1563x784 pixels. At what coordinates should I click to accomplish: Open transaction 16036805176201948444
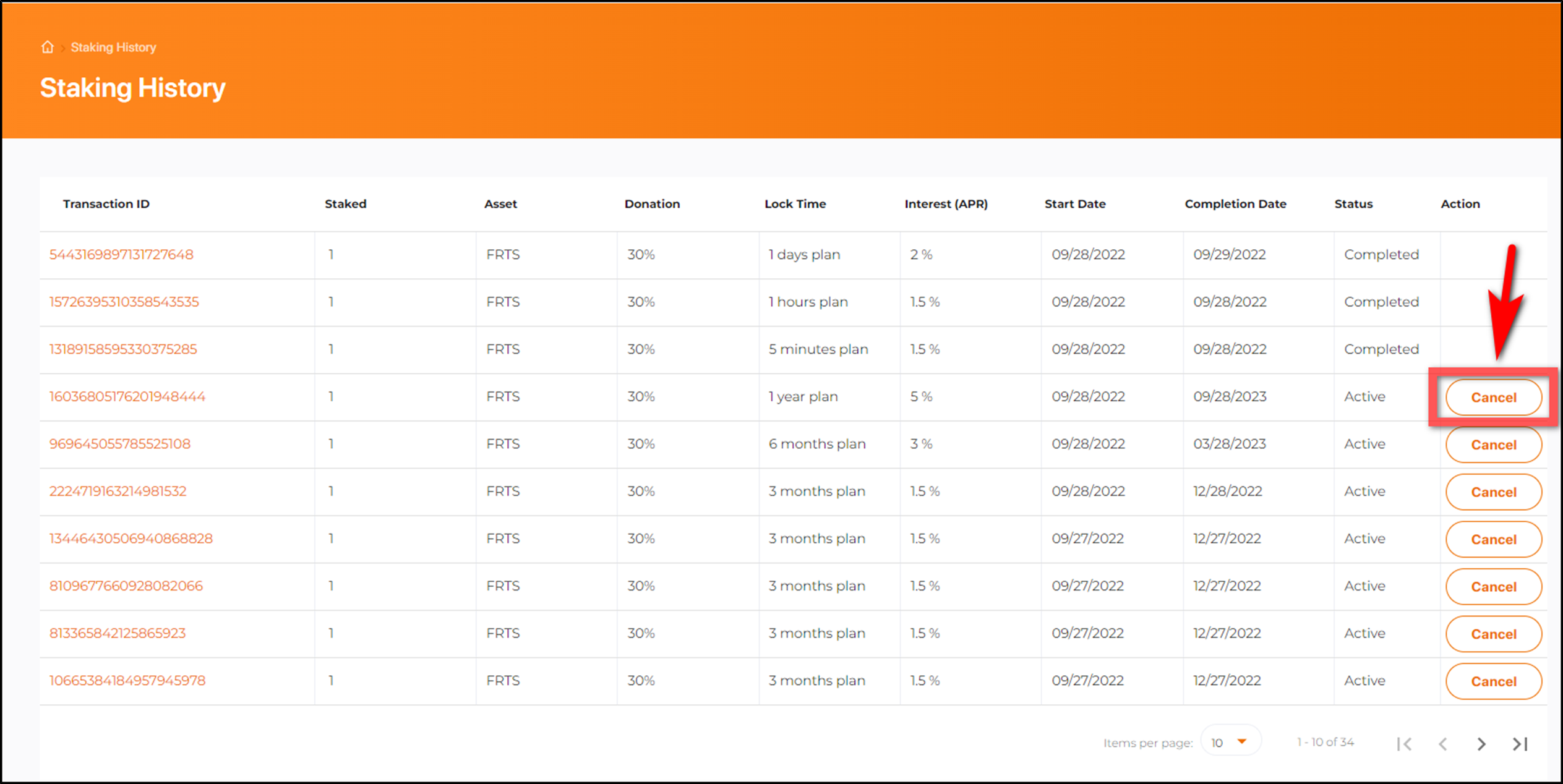(127, 396)
